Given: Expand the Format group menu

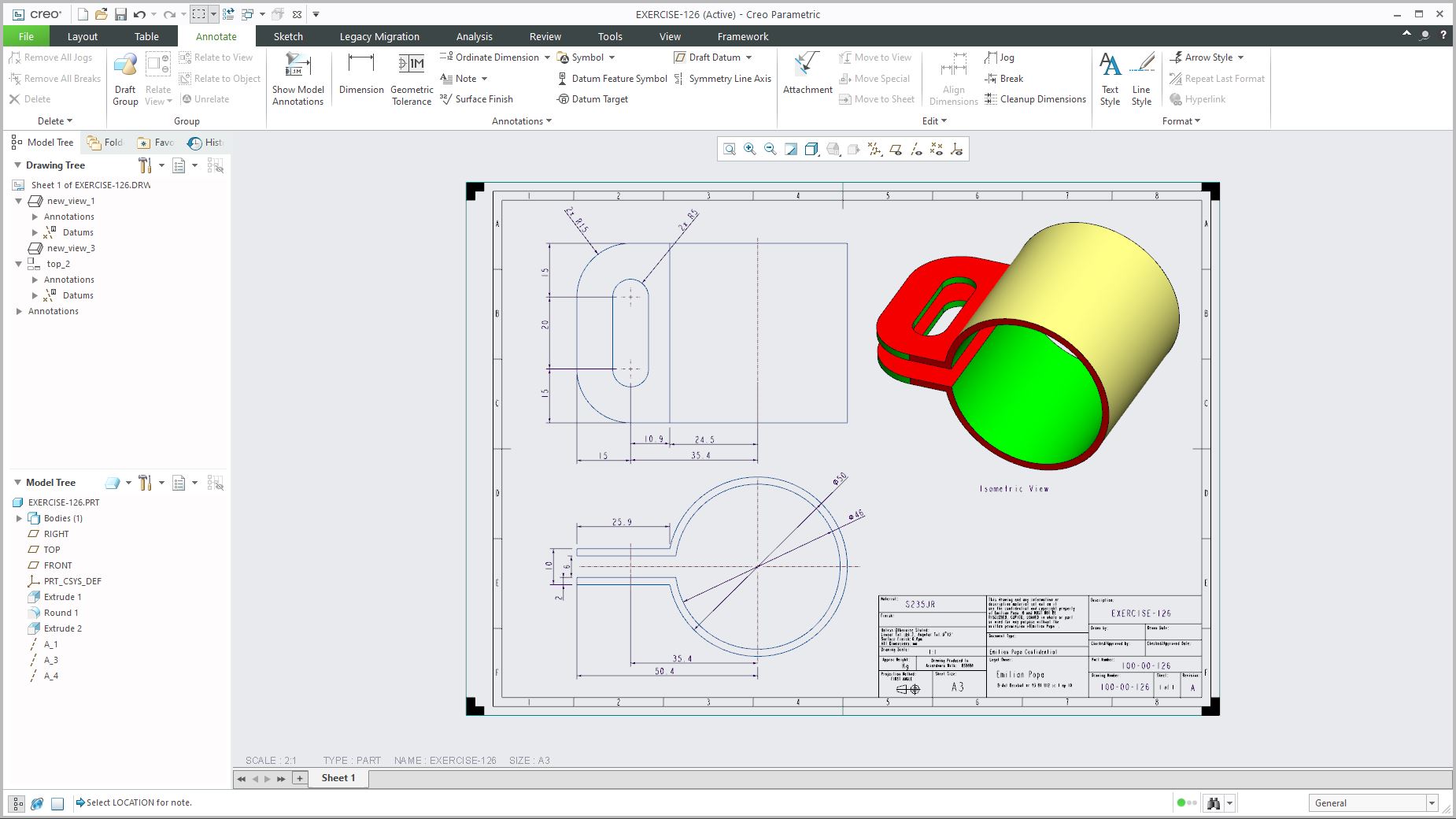Looking at the screenshot, I should (1181, 121).
